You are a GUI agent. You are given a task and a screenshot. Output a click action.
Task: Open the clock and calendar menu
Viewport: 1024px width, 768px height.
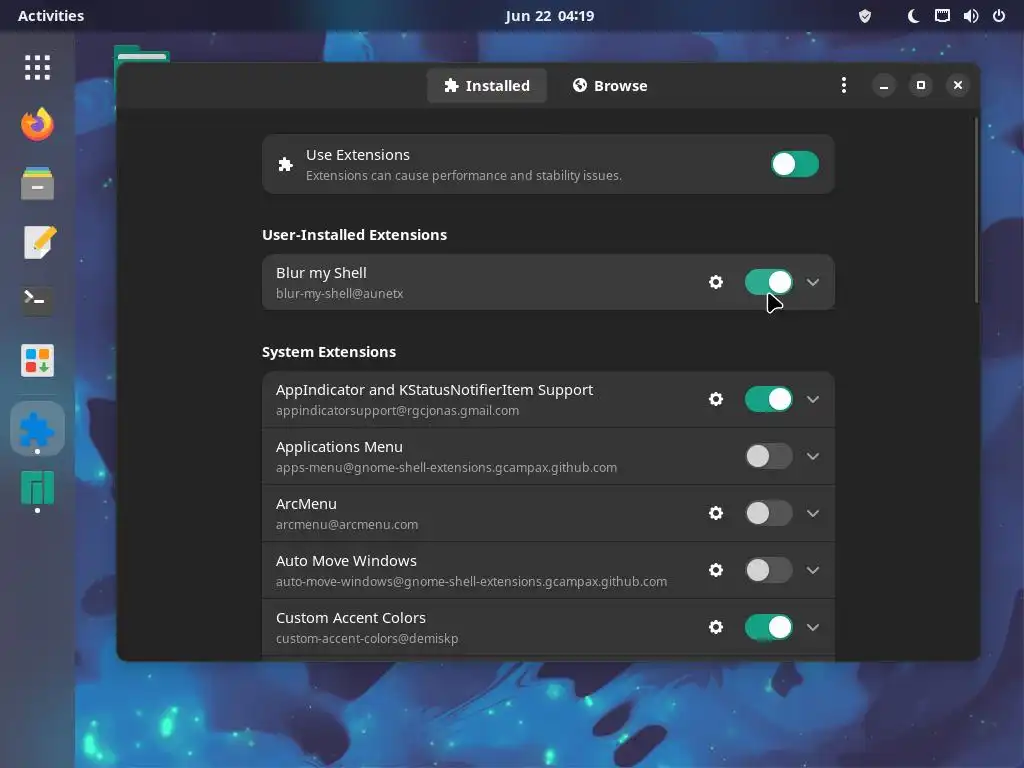pyautogui.click(x=549, y=16)
